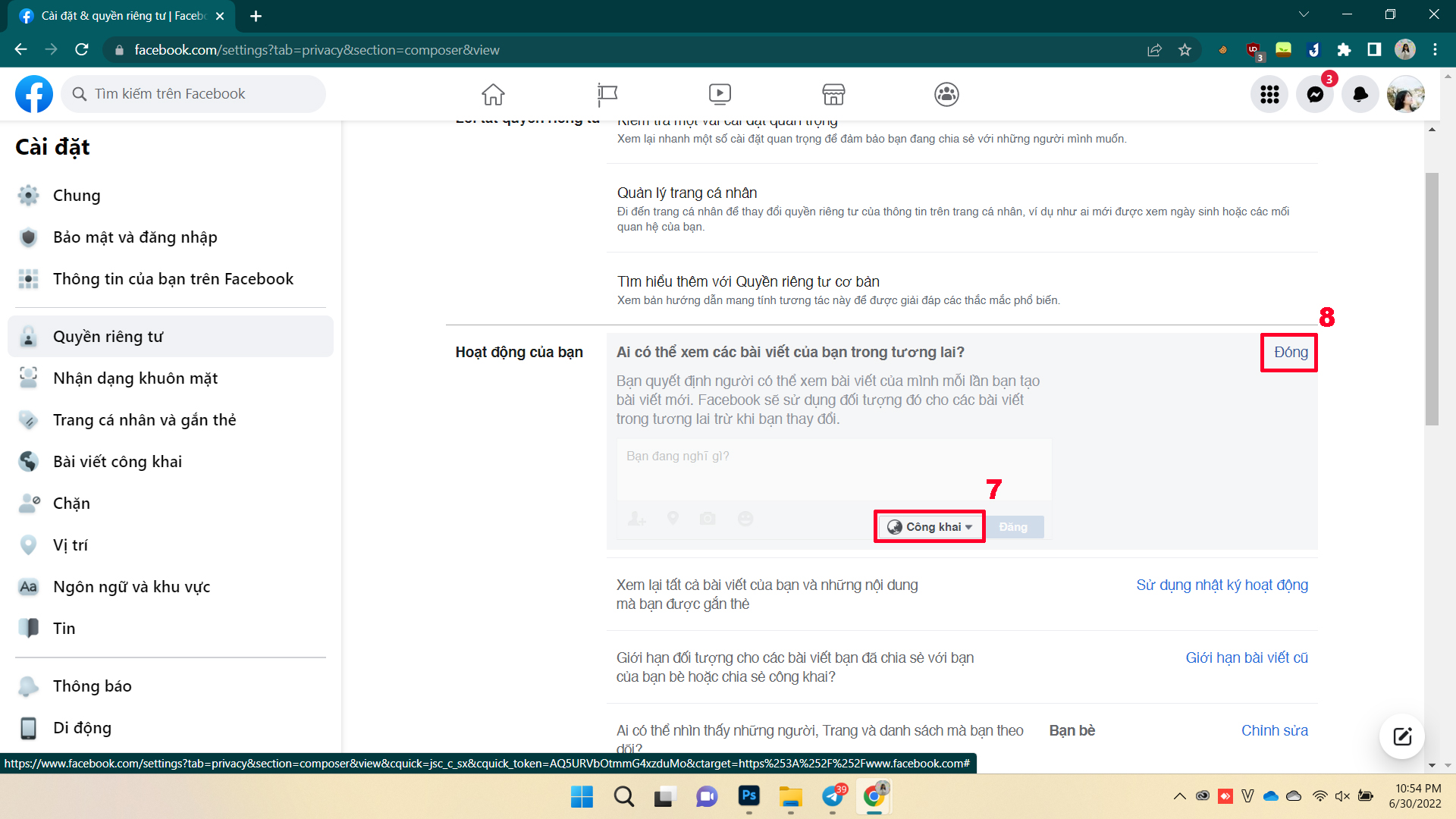Open Vị trí settings
The image size is (1456, 819).
[171, 545]
